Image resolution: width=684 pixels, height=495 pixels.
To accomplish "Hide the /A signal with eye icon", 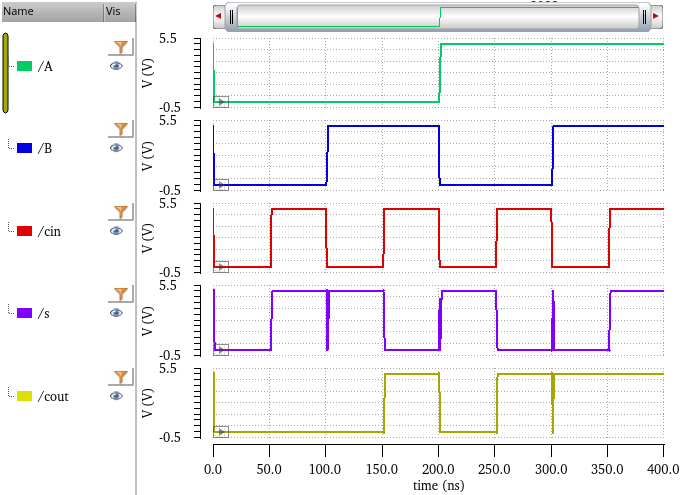I will (116, 66).
